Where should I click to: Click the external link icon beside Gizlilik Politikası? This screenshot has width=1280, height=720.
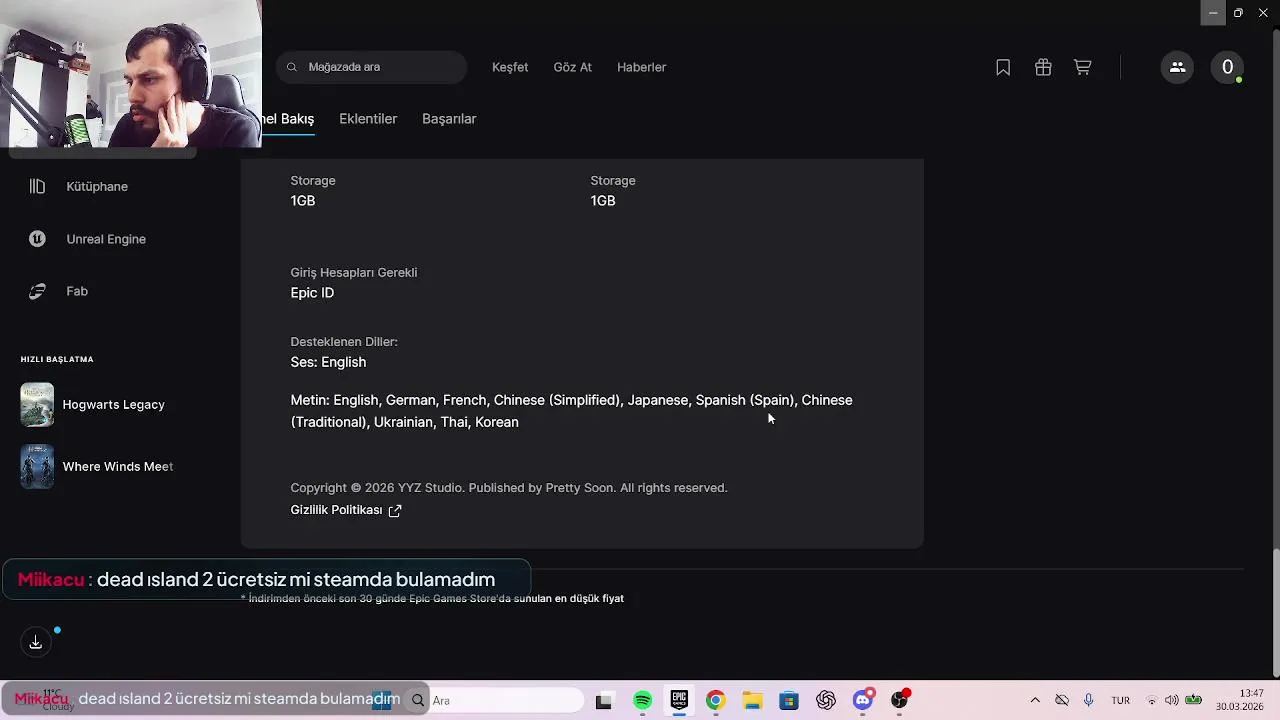pos(395,510)
